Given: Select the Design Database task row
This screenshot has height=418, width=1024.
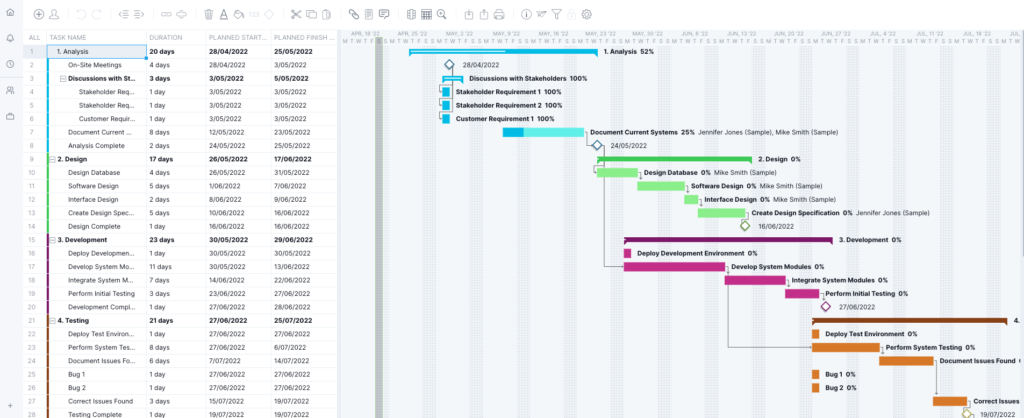Looking at the screenshot, I should [x=94, y=172].
